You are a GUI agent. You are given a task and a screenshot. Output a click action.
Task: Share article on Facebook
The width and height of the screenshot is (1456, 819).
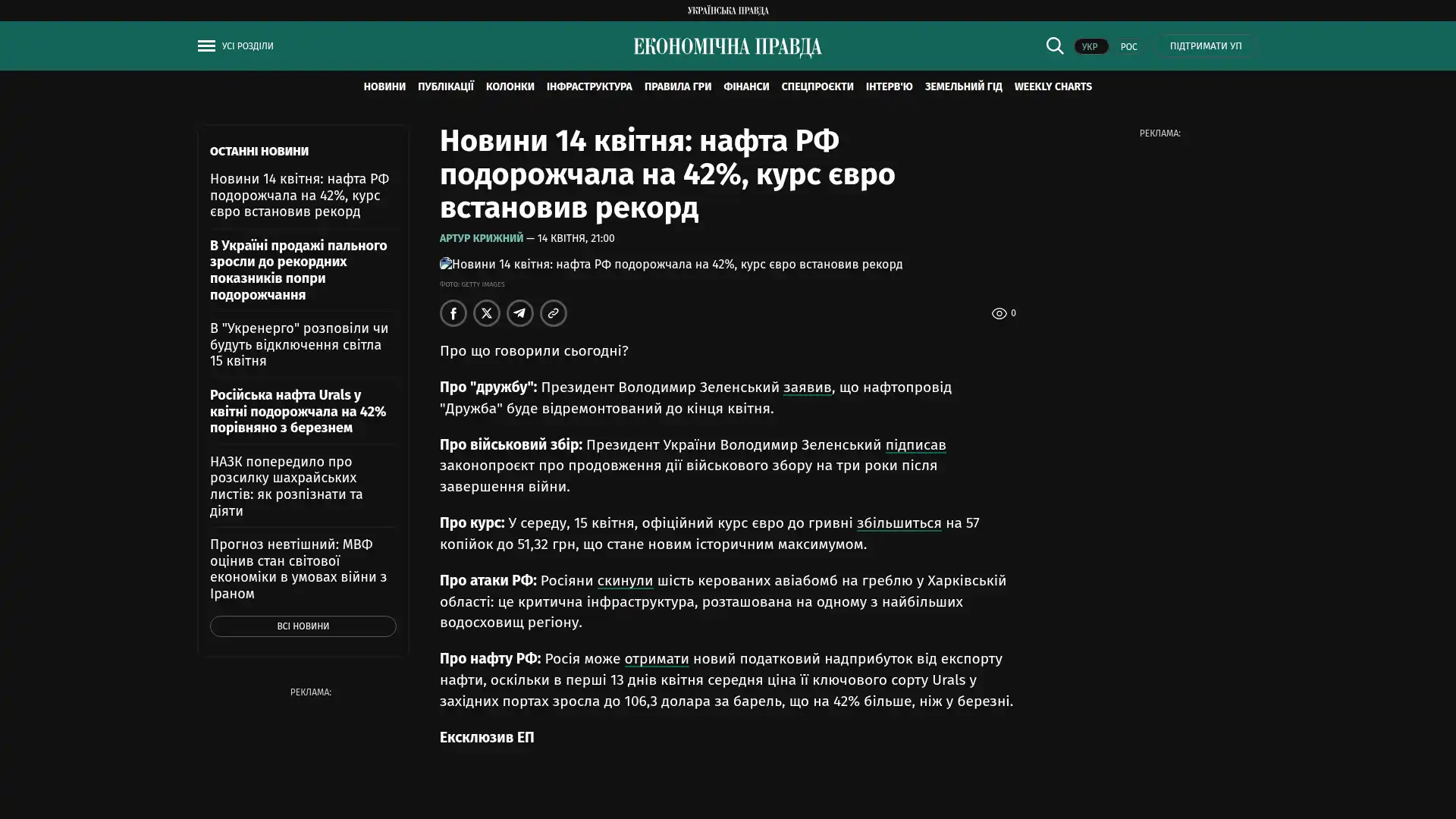click(453, 313)
